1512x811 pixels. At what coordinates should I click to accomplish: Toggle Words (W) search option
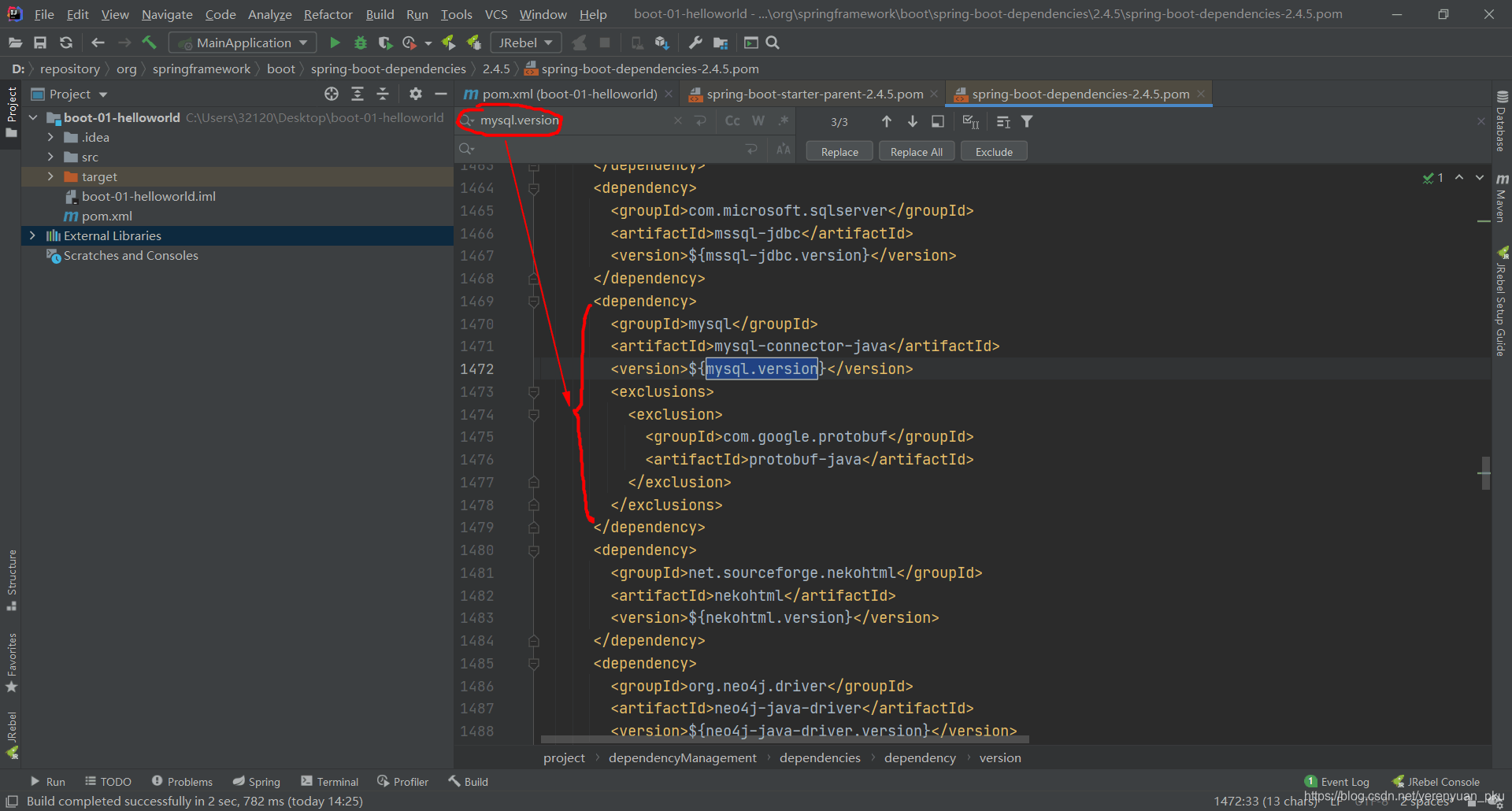point(758,120)
